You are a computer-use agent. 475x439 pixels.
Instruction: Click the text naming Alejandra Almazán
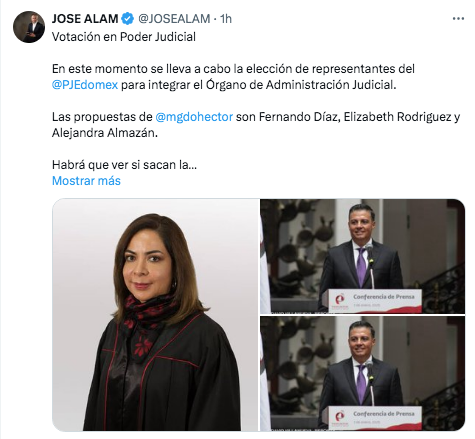coord(105,133)
